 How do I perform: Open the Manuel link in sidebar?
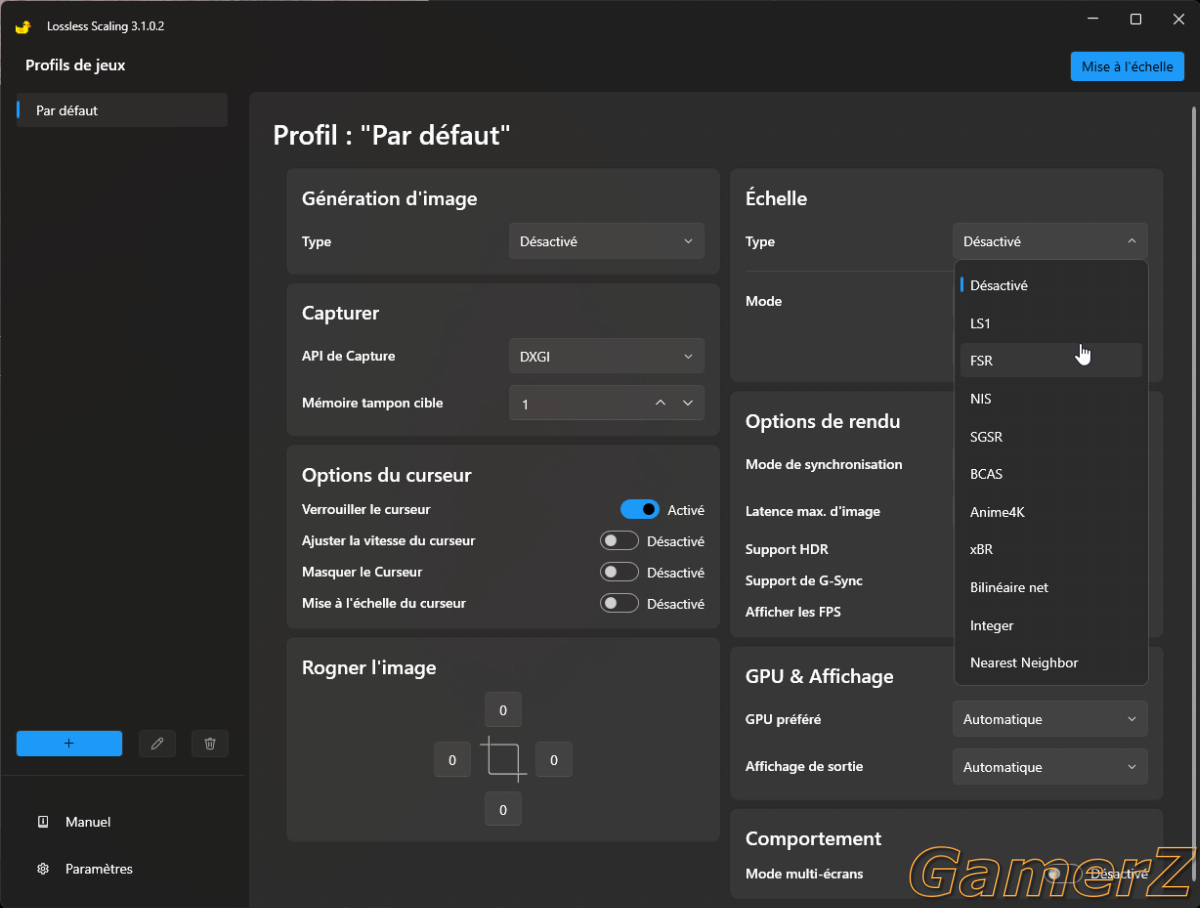coord(88,822)
